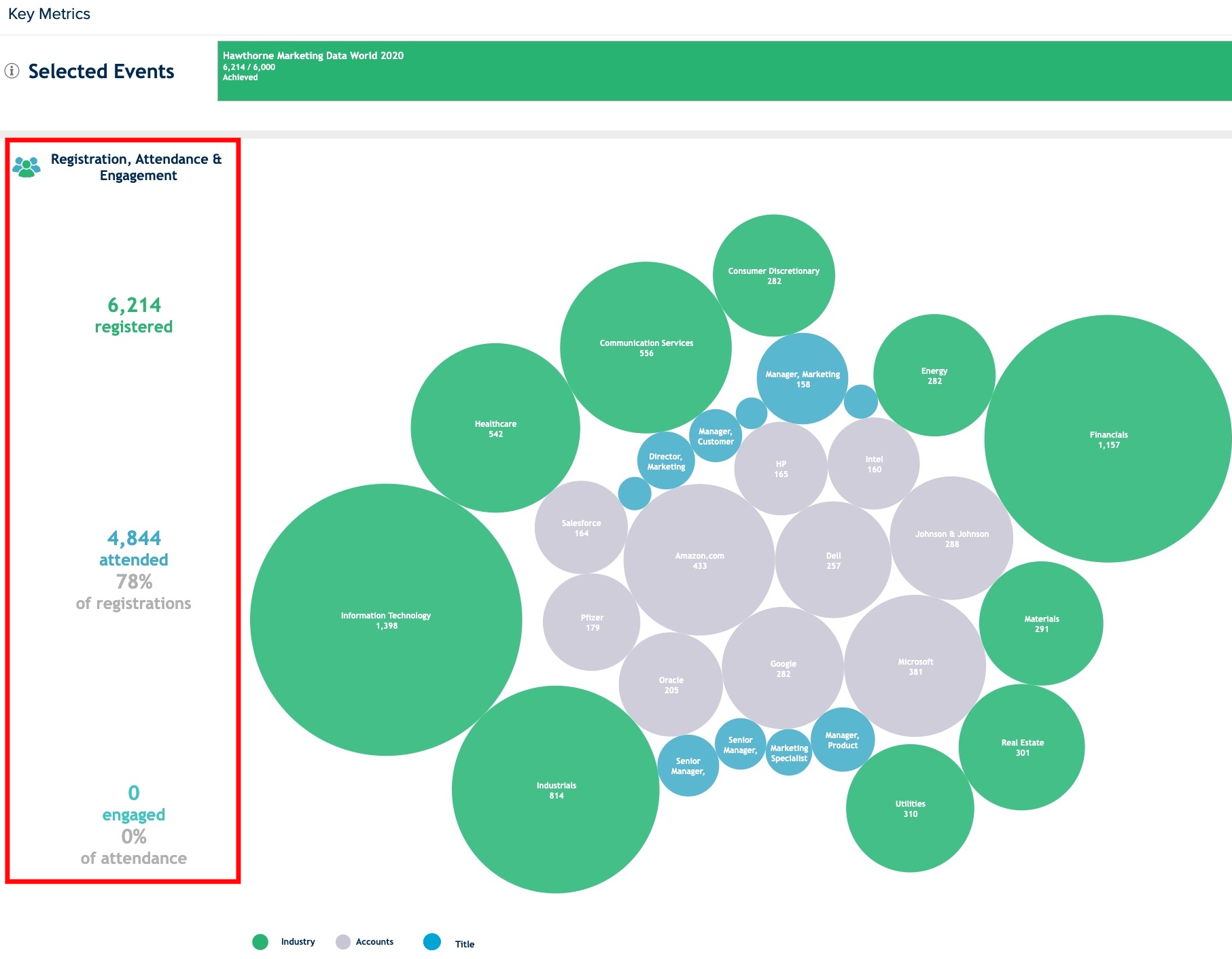Click the Accounts legend label

point(374,941)
